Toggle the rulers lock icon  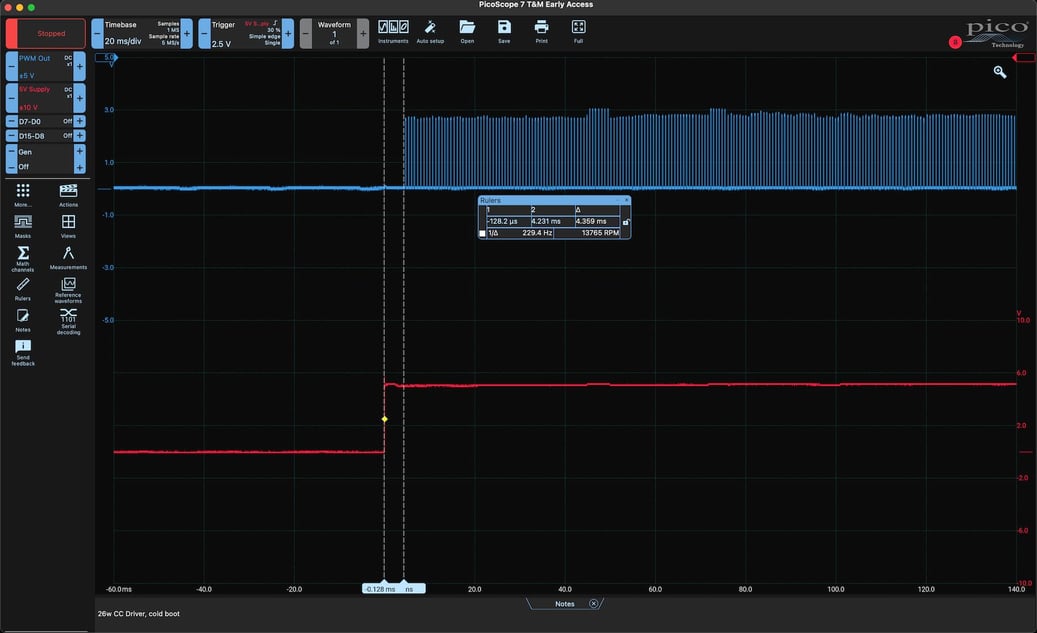coord(626,222)
